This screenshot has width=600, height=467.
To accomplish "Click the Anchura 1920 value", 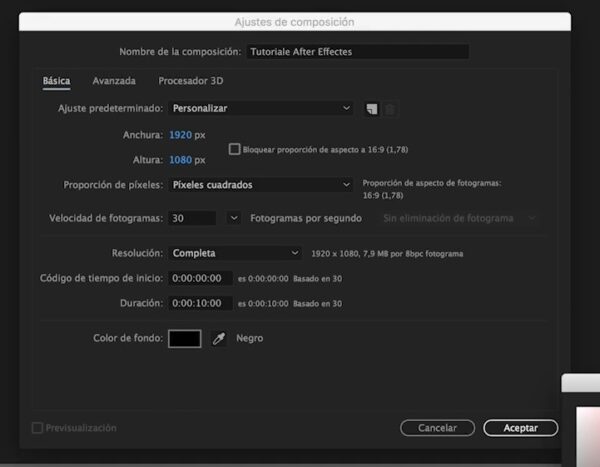I will tap(180, 135).
